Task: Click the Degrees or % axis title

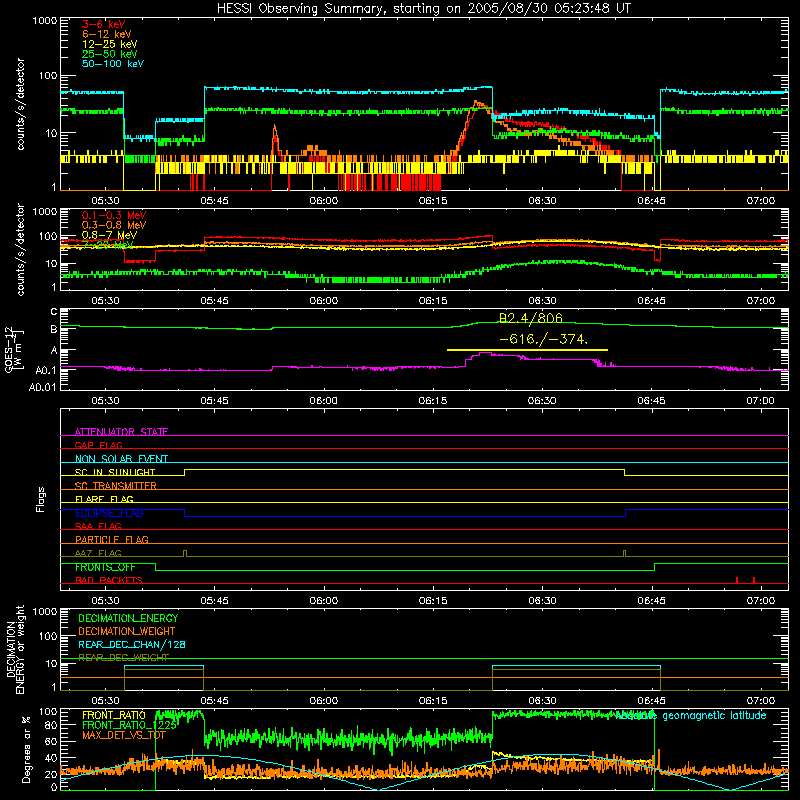Action: (x=27, y=750)
